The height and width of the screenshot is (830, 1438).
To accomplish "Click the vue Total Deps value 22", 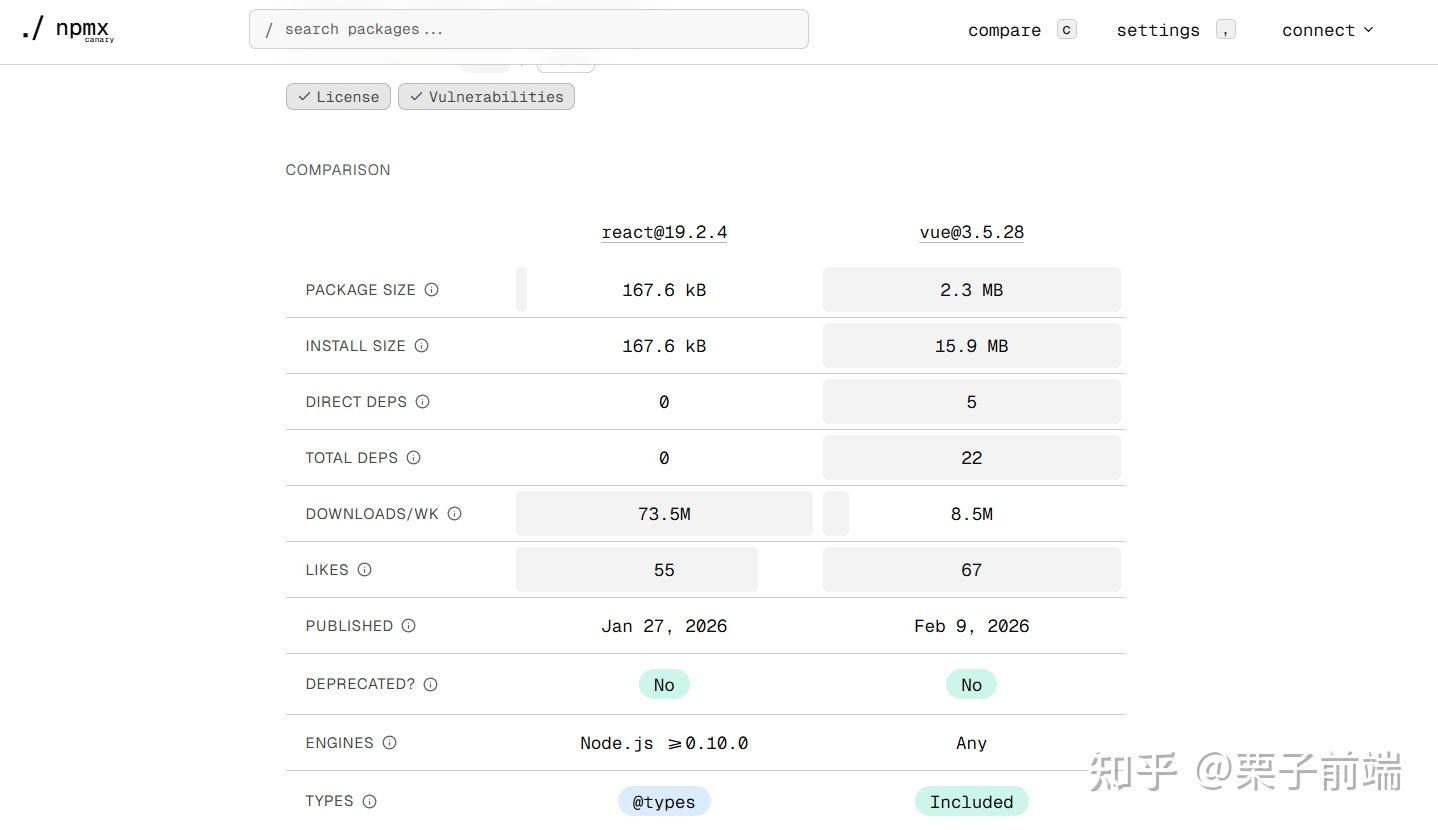I will pos(972,458).
